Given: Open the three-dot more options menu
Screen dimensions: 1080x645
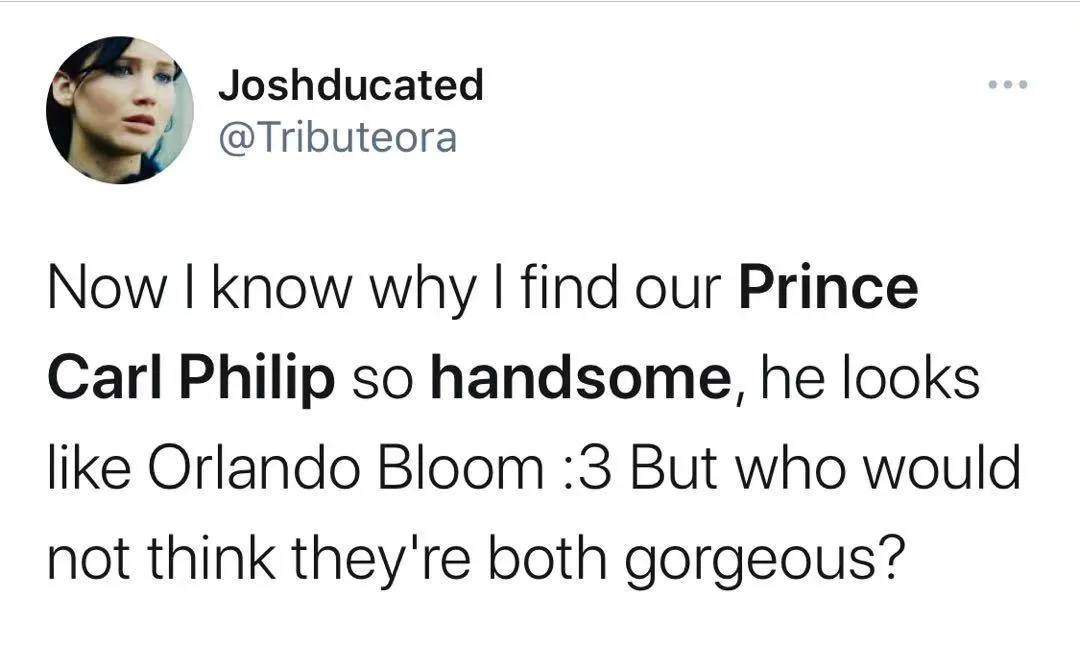Looking at the screenshot, I should (x=1008, y=85).
